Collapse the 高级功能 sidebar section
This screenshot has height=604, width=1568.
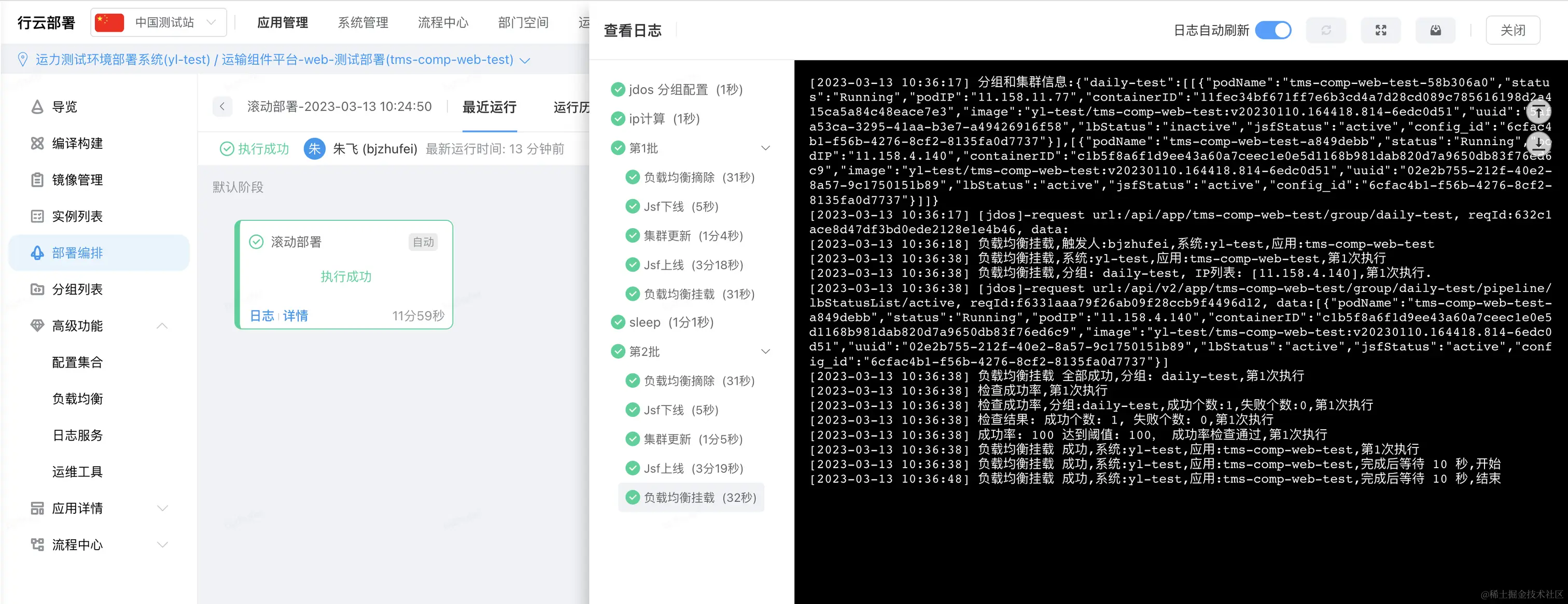pos(162,326)
